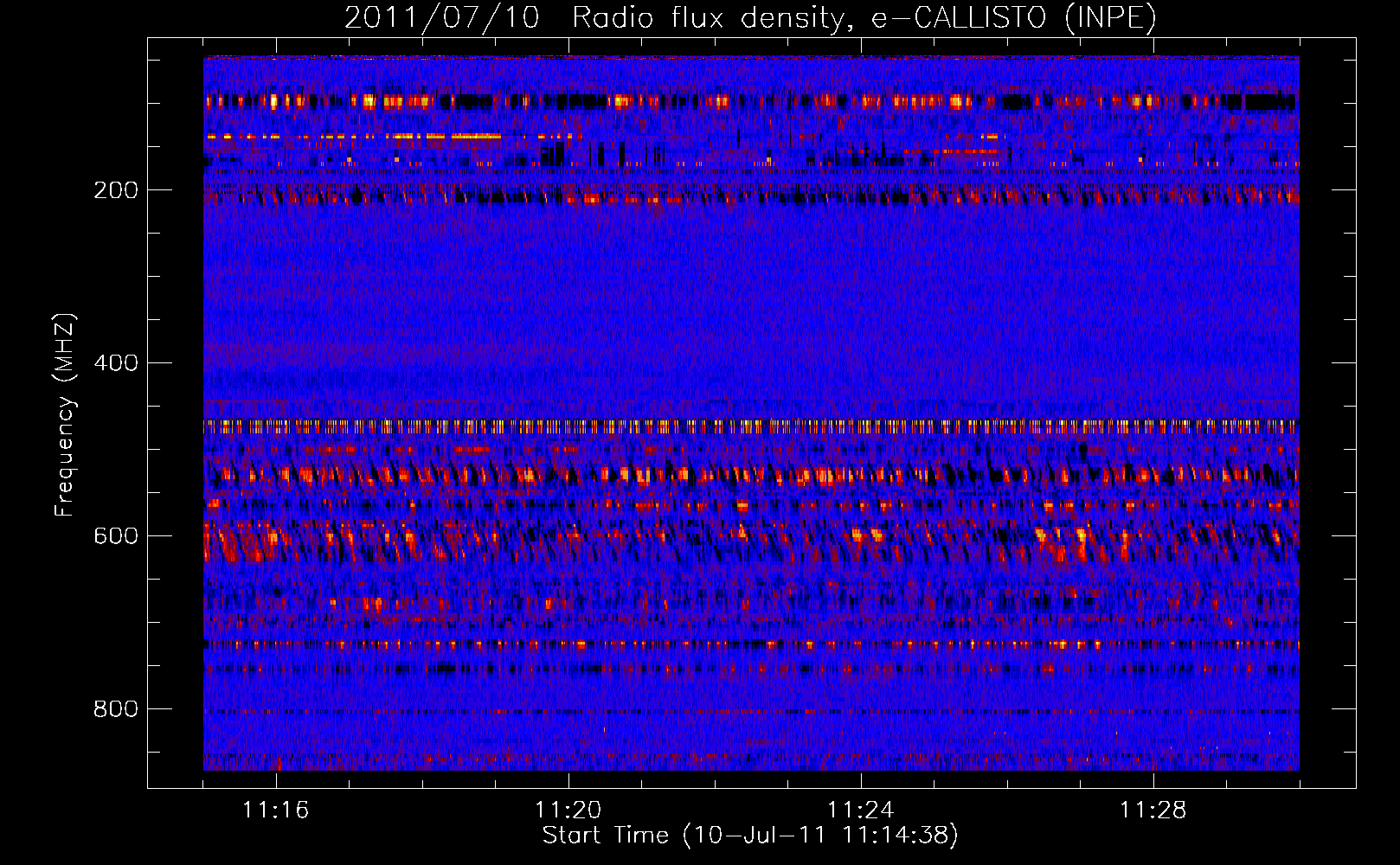This screenshot has width=1400, height=865.
Task: Click the 400 frequency tick label
Action: point(116,363)
